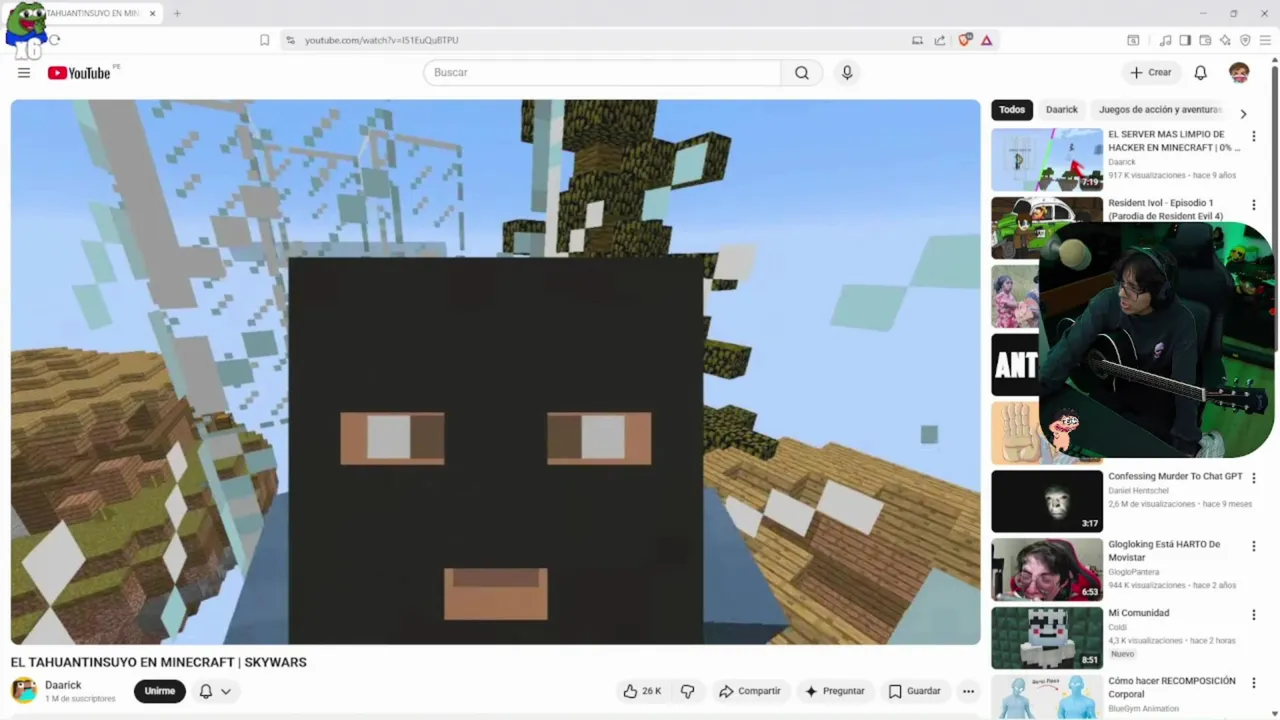Dislike the video with the thumbs down
1280x720 pixels.
tap(688, 691)
